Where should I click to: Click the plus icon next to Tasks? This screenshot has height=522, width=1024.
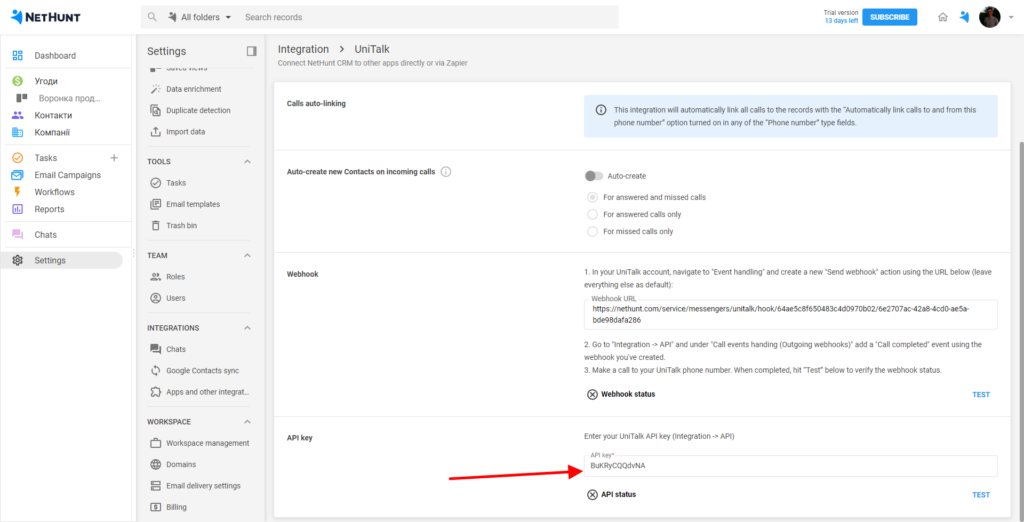(x=114, y=158)
